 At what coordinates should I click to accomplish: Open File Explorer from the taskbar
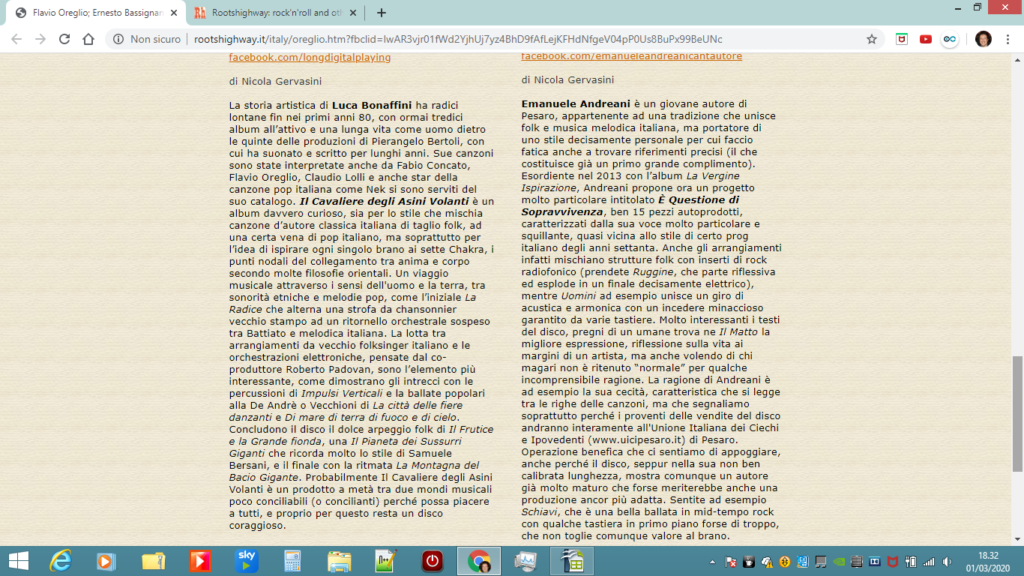339,561
